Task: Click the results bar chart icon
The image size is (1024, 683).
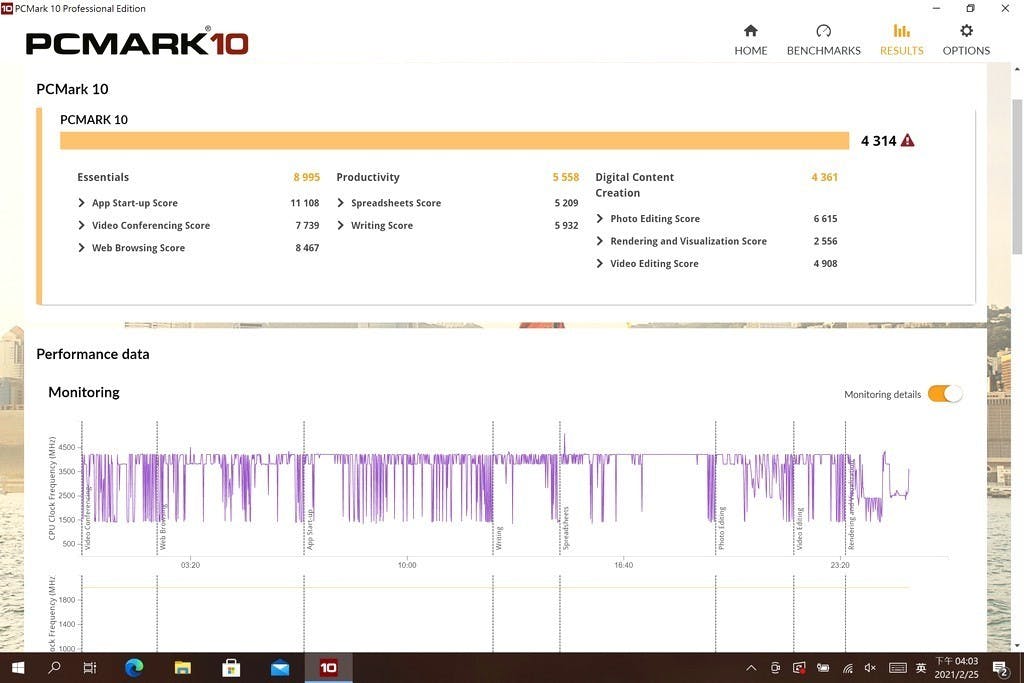Action: click(x=901, y=31)
